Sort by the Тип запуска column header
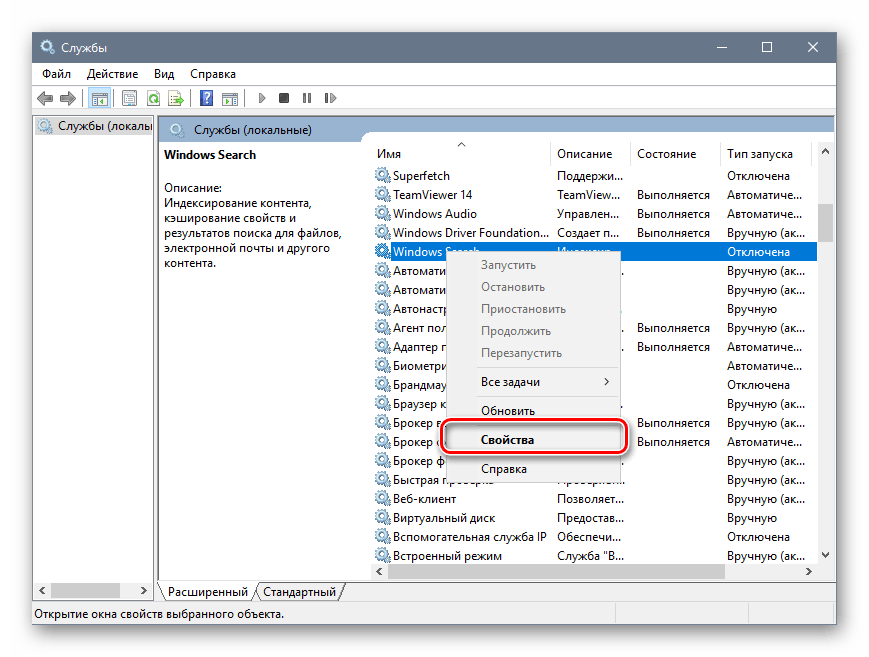The image size is (869, 657). click(x=766, y=154)
